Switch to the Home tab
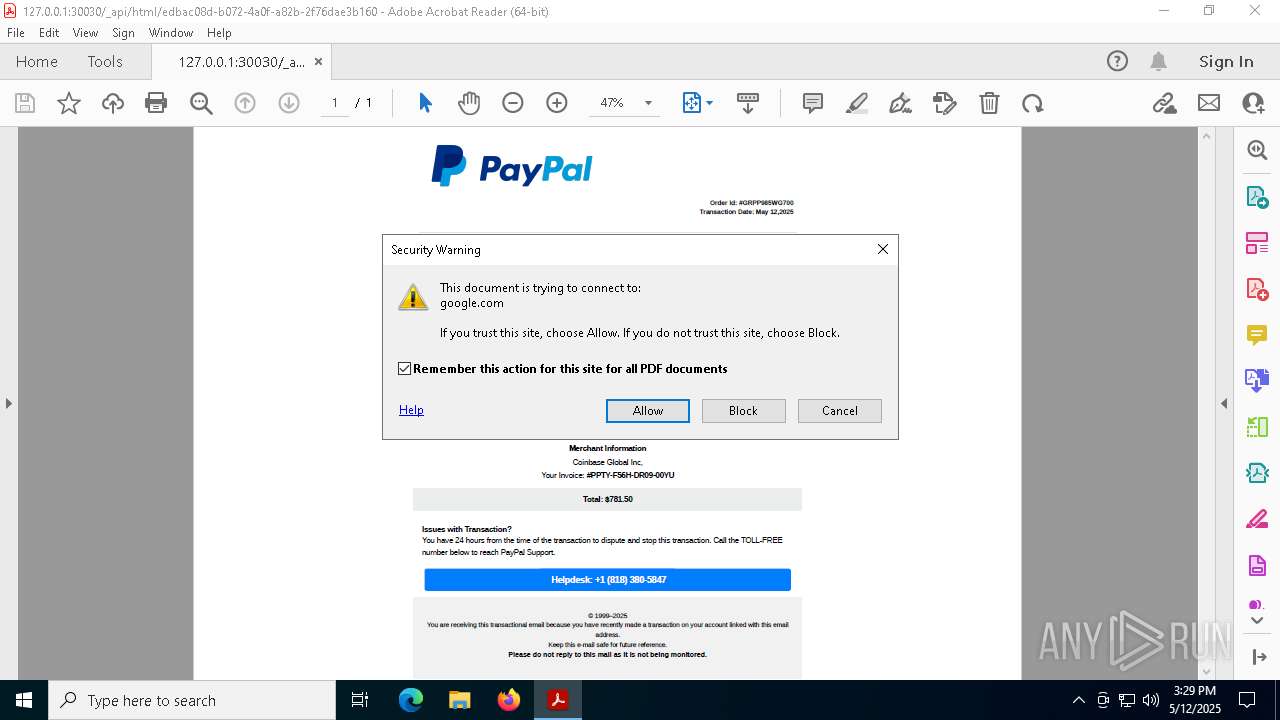This screenshot has height=720, width=1280. tap(37, 61)
